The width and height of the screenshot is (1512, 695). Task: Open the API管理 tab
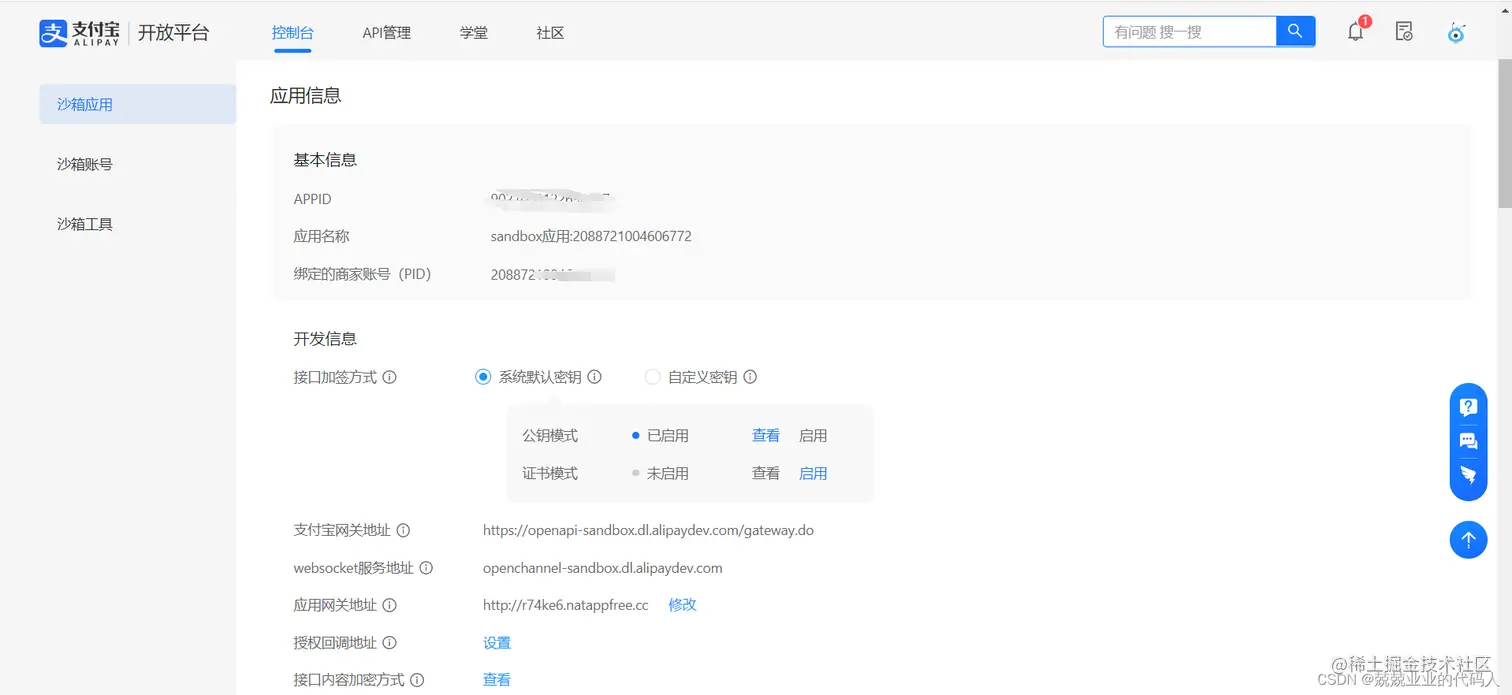pos(387,33)
